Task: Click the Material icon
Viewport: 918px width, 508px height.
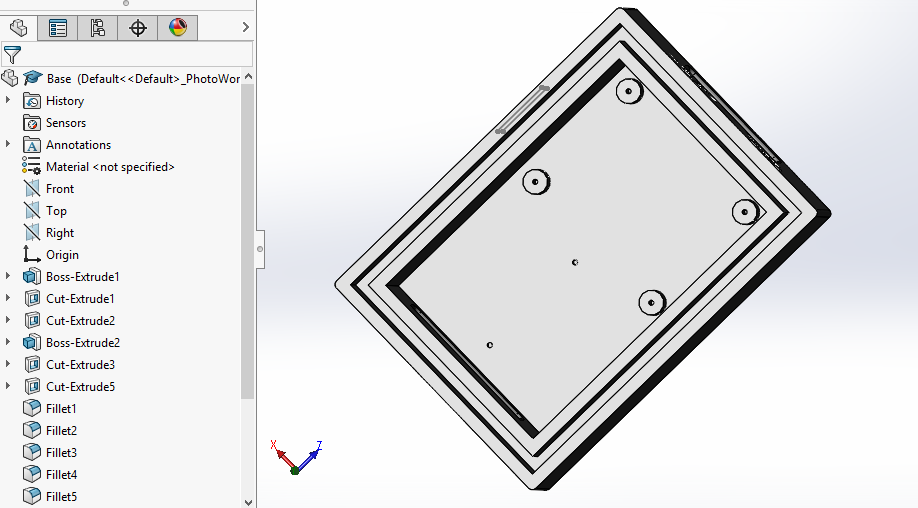Action: pyautogui.click(x=32, y=166)
